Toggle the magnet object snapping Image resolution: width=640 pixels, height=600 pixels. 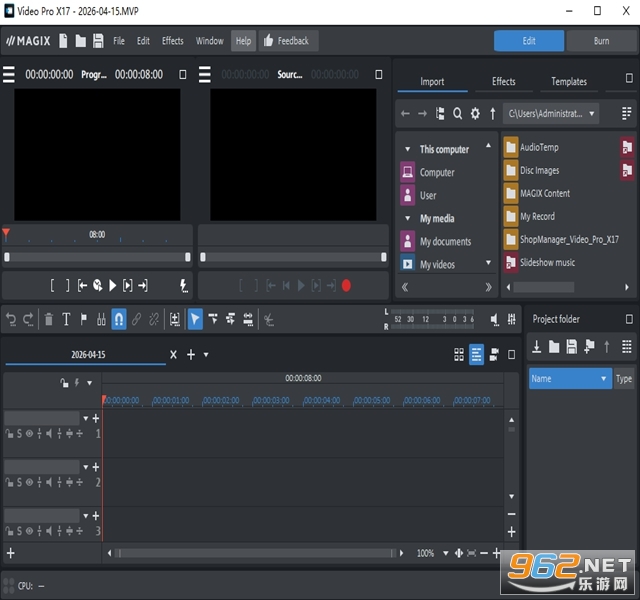[119, 319]
